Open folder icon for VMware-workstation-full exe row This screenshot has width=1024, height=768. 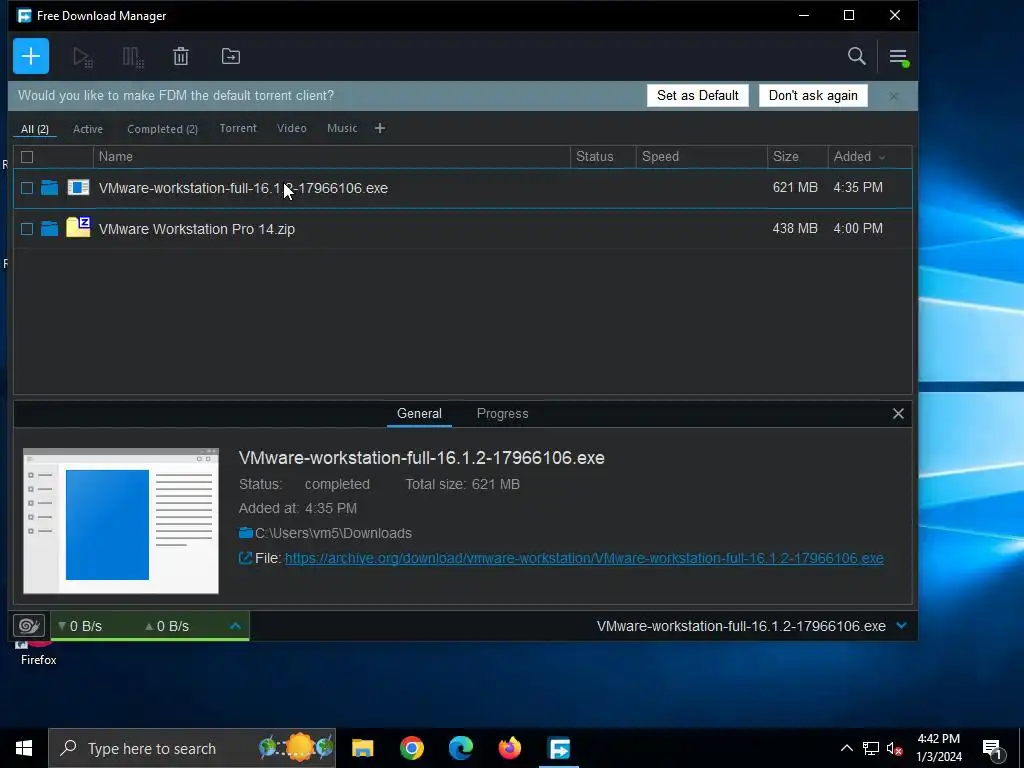(50, 188)
